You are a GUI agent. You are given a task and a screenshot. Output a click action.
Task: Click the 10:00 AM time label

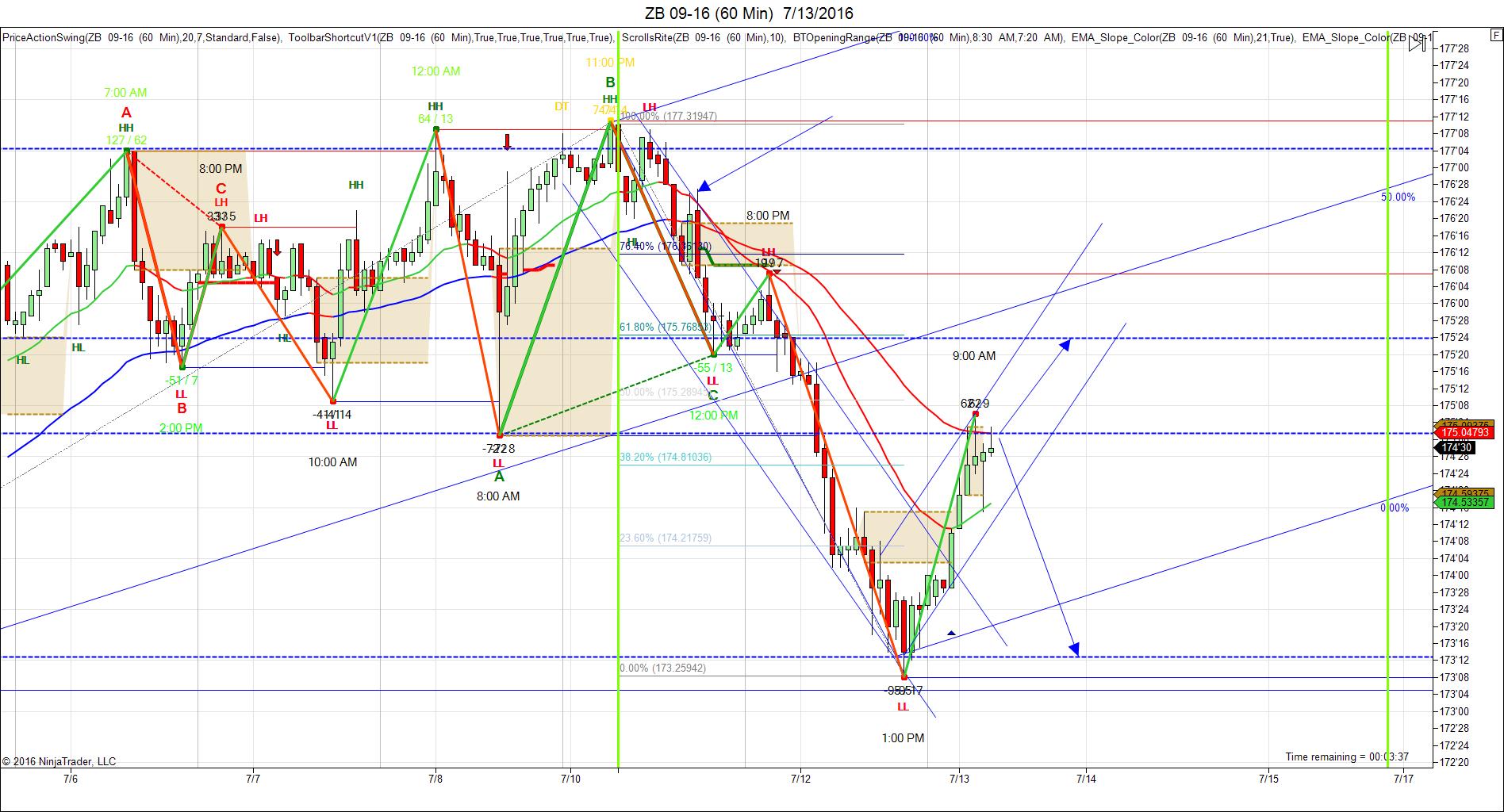332,462
